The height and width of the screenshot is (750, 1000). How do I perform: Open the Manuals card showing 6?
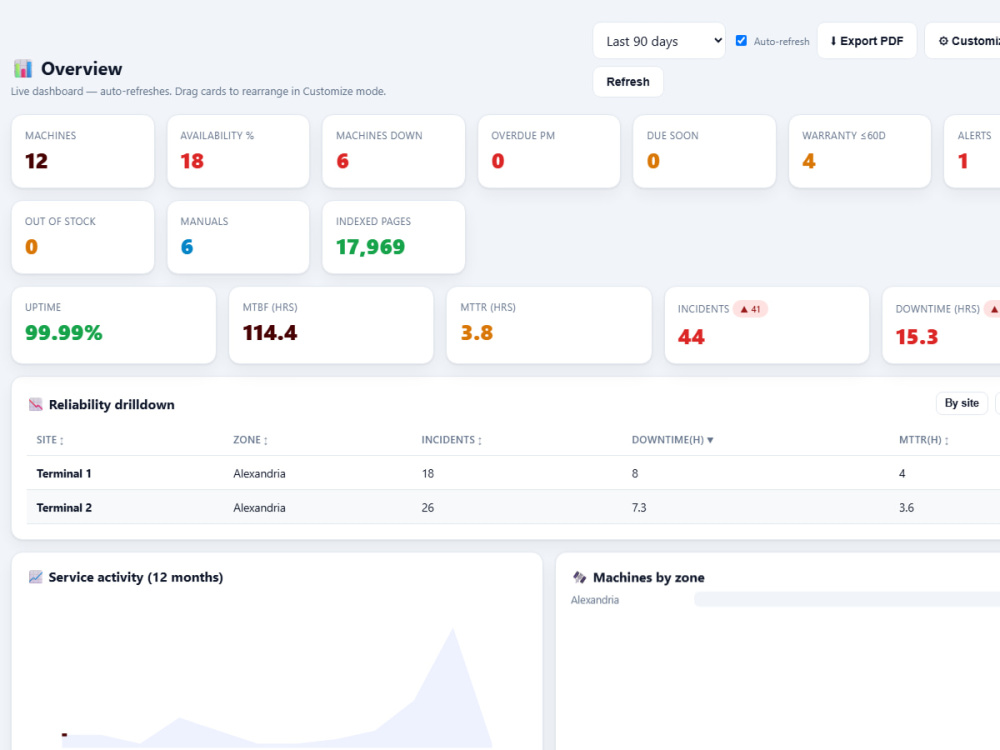[238, 237]
